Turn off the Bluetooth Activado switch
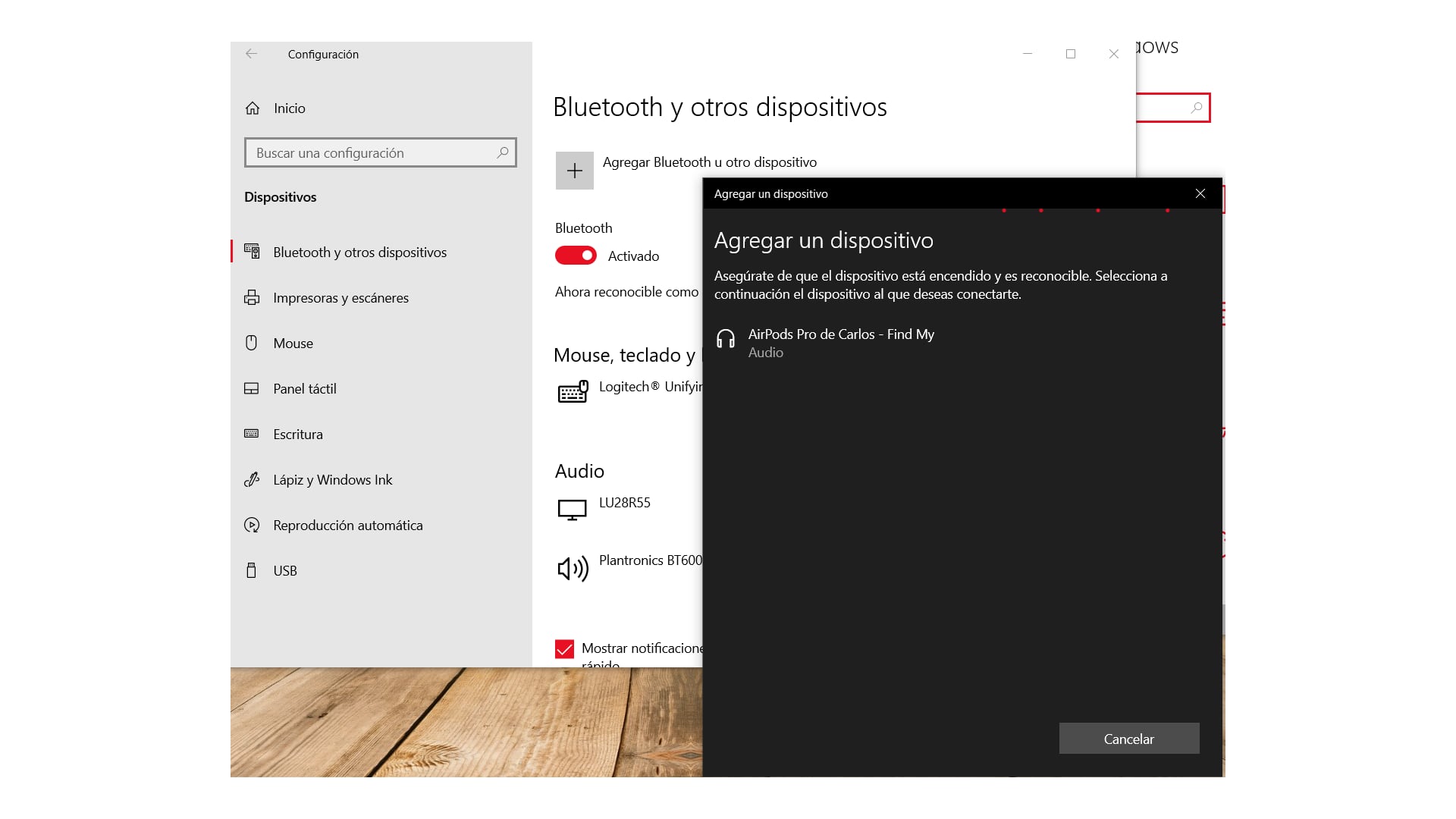 pos(576,256)
